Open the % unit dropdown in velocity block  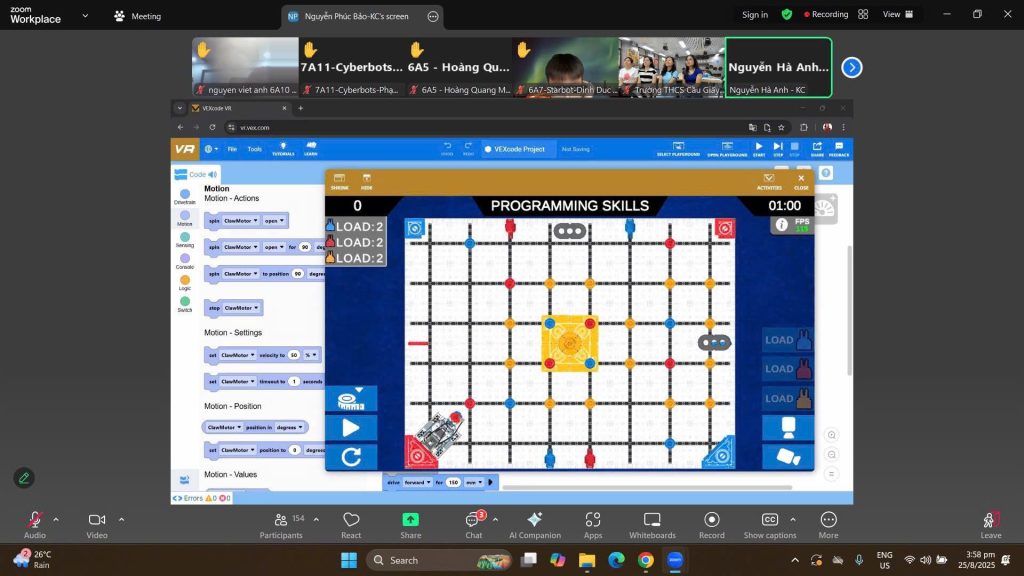click(x=311, y=355)
